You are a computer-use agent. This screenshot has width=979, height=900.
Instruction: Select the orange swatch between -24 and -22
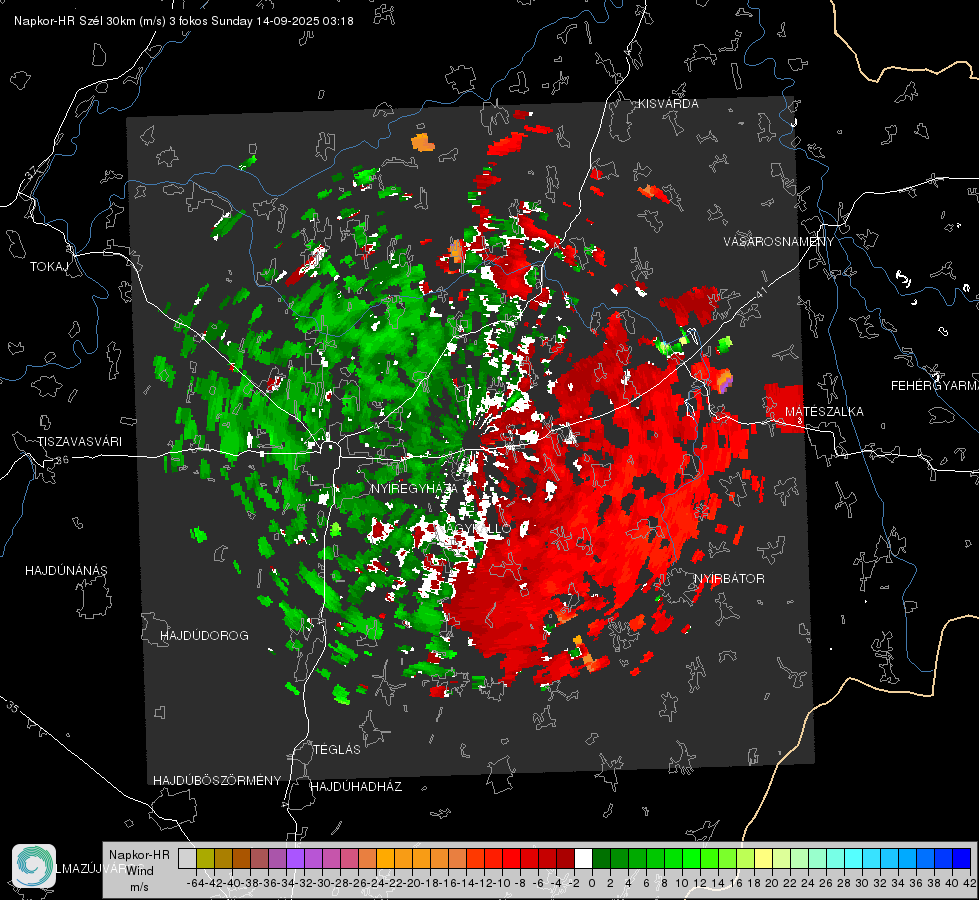[385, 858]
